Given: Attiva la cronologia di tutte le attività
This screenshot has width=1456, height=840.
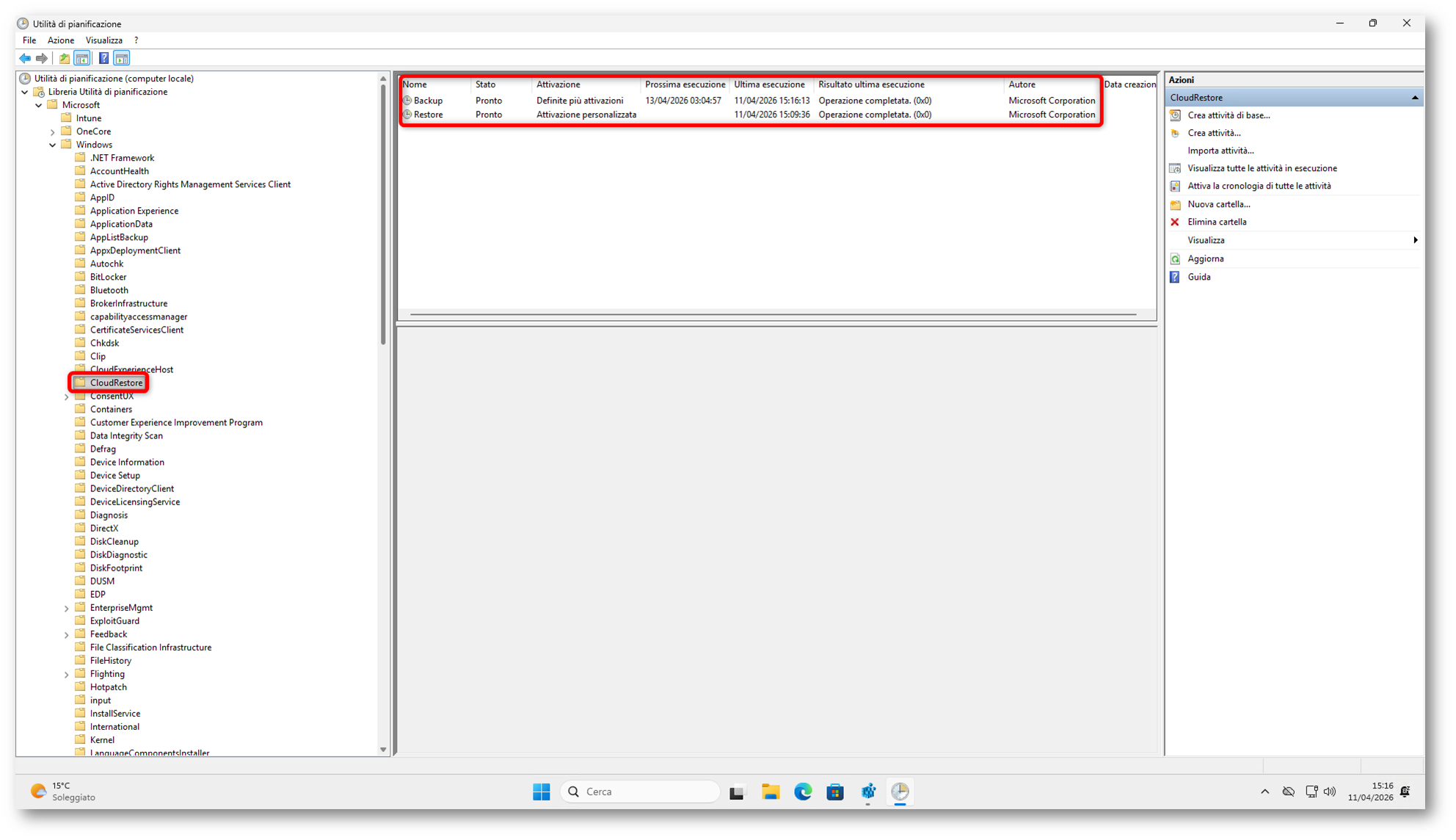Looking at the screenshot, I should pos(1259,186).
